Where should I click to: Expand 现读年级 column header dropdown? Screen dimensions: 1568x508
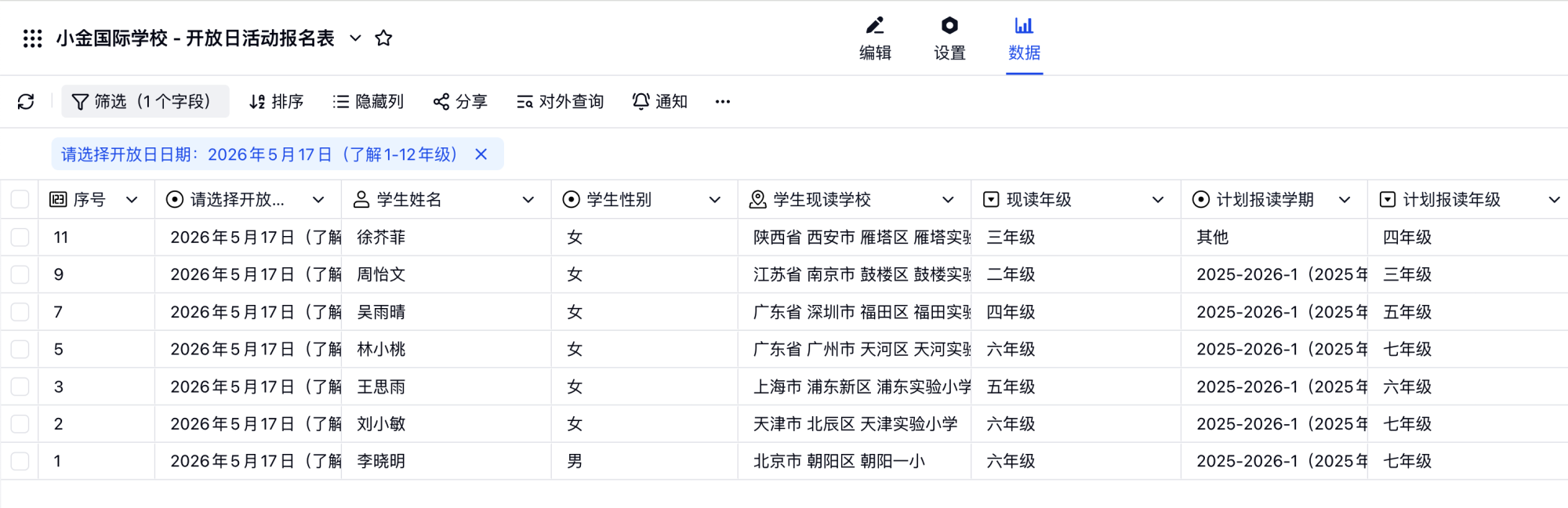tap(1157, 200)
